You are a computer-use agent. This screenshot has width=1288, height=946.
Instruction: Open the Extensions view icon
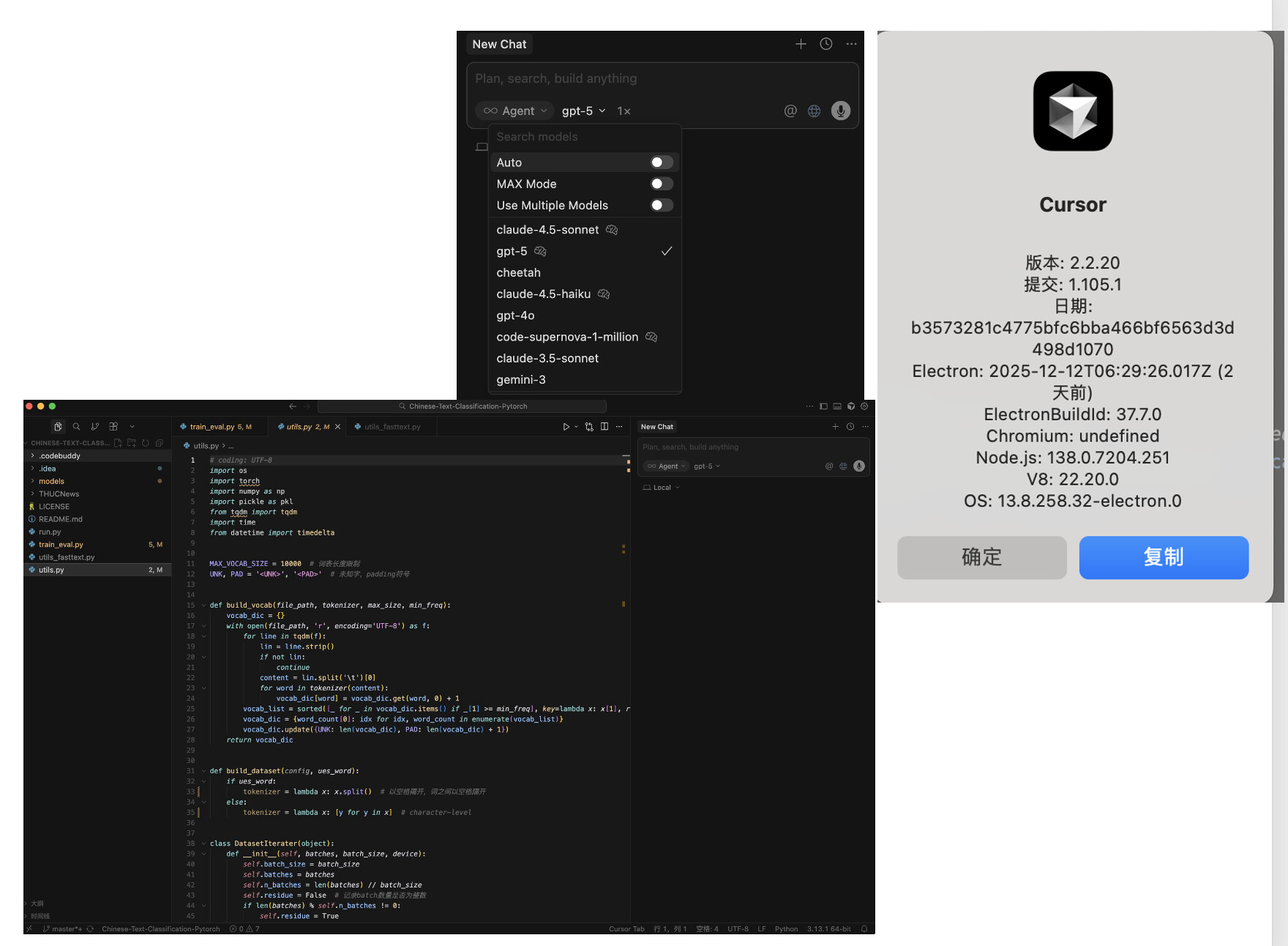pos(113,426)
